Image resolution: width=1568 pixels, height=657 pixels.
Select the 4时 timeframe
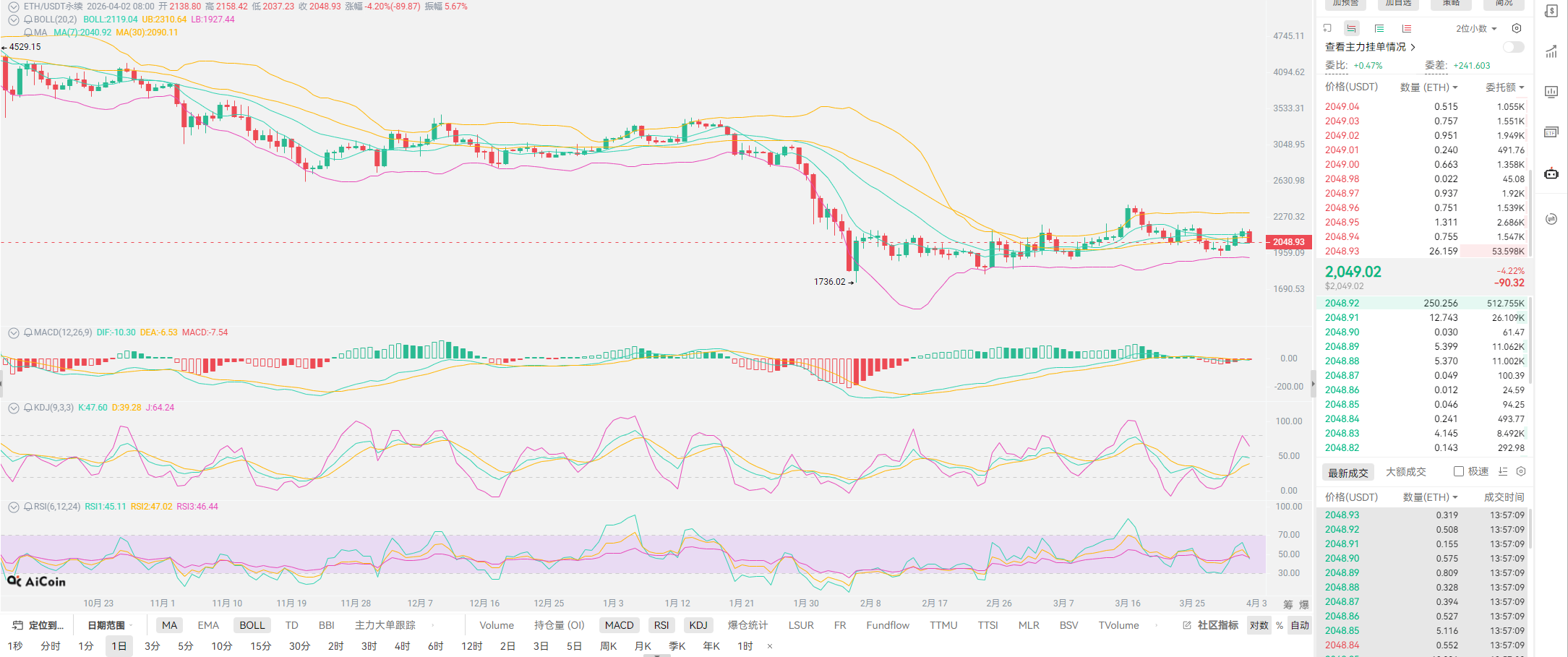coord(402,645)
